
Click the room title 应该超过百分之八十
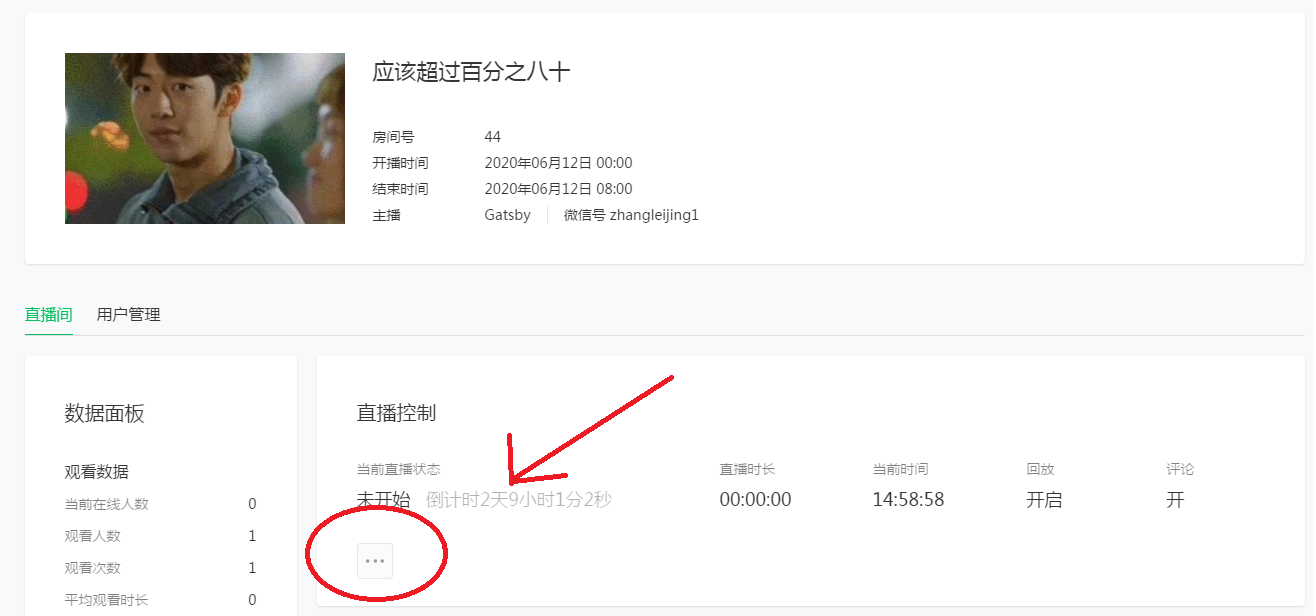[471, 72]
